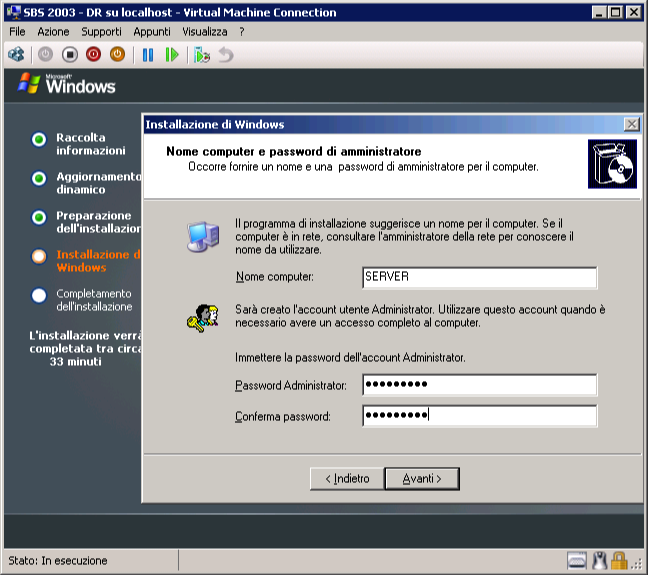
Task: Minimize the Virtual Machine Connection window
Action: click(x=599, y=12)
